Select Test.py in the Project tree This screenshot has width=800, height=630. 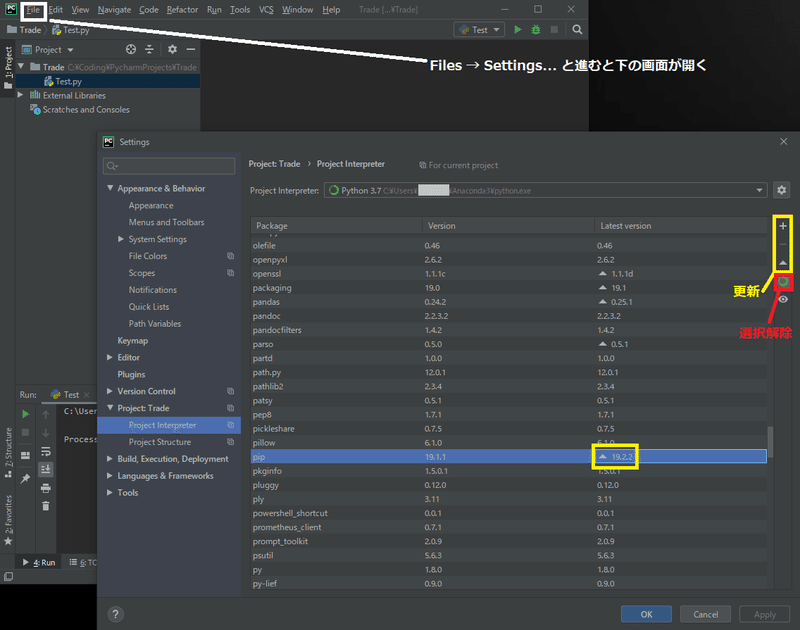[68, 81]
